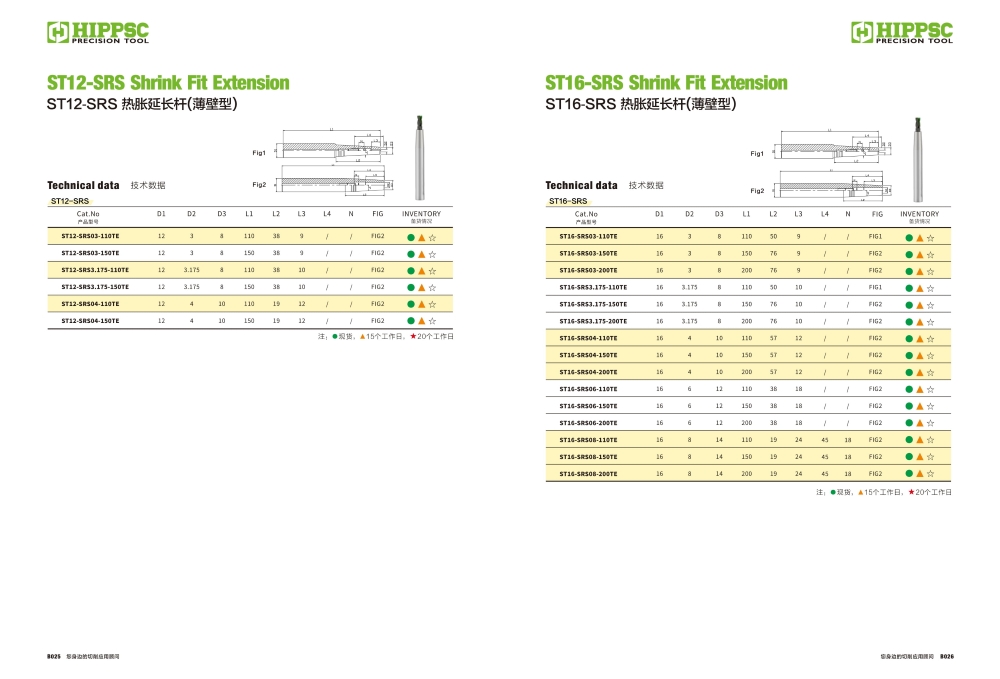Click catalog number ST16-SRS04-110TE
1000x679 pixels.
(588, 339)
